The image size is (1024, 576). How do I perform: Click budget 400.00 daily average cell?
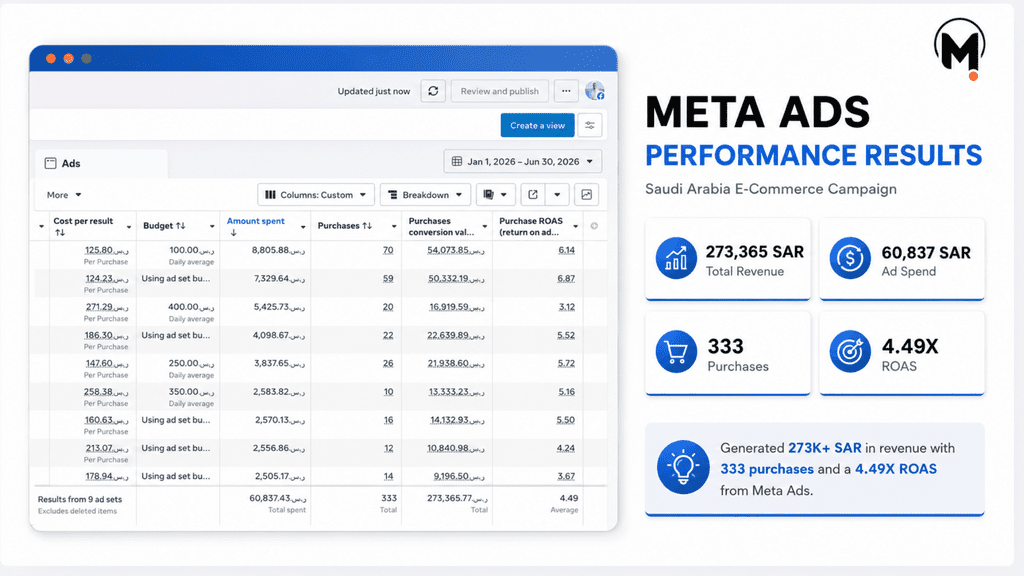[x=191, y=312]
